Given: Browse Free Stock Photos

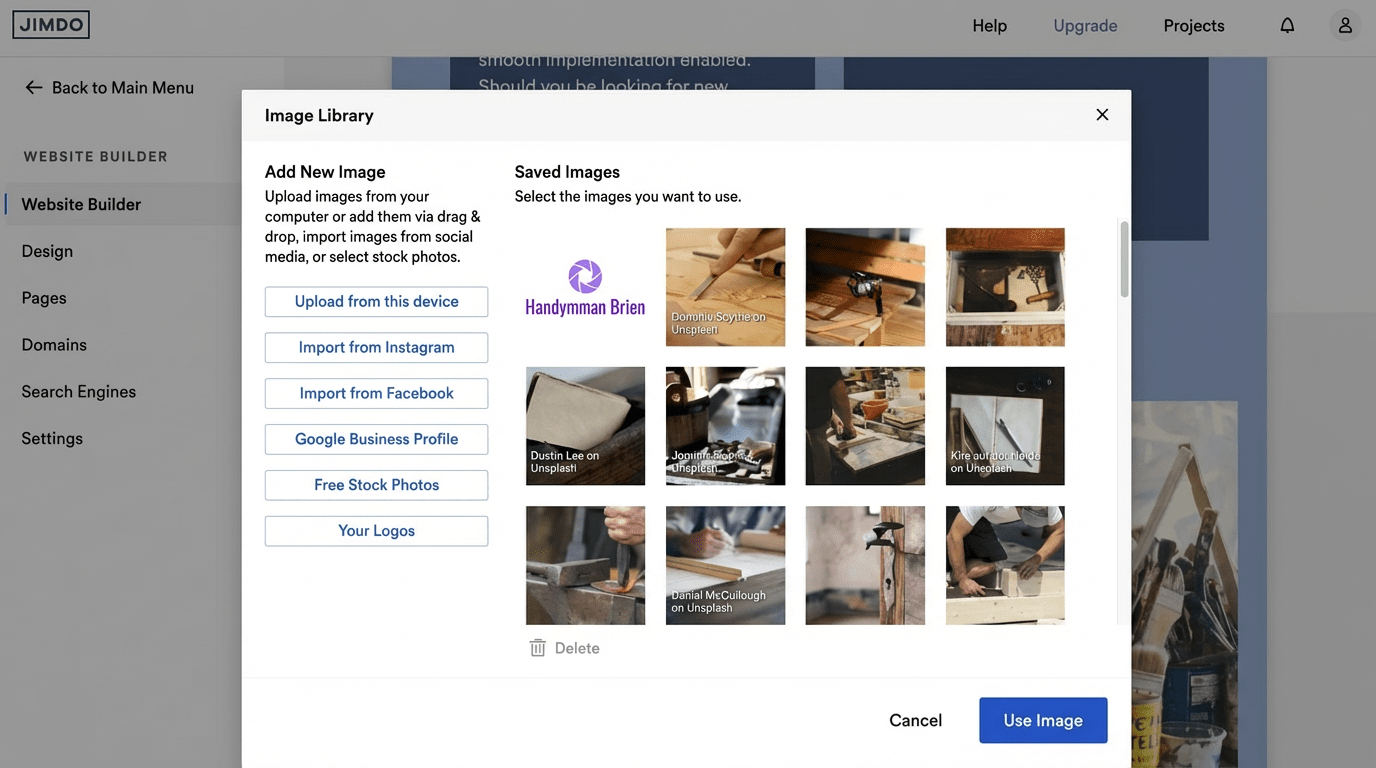Looking at the screenshot, I should coord(376,485).
